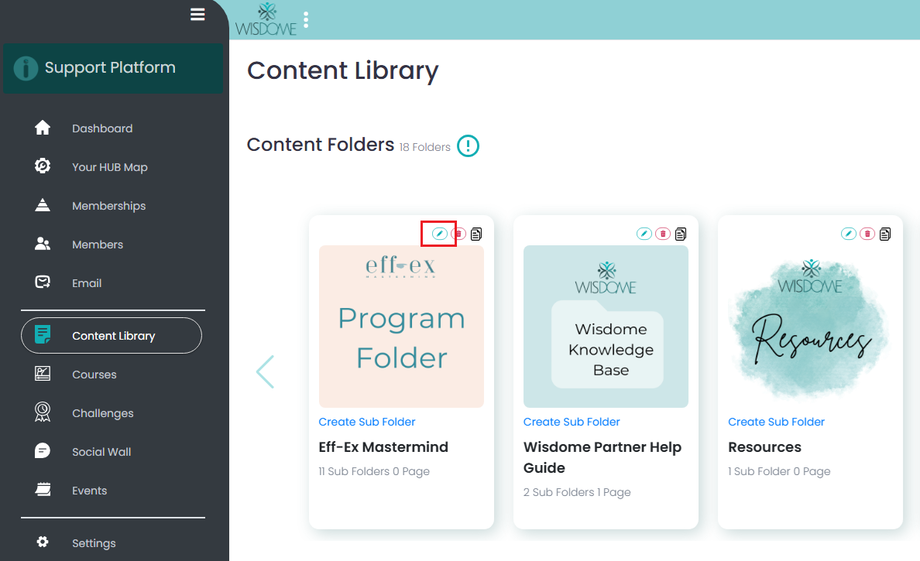Click the Support Platform info banner

click(113, 68)
